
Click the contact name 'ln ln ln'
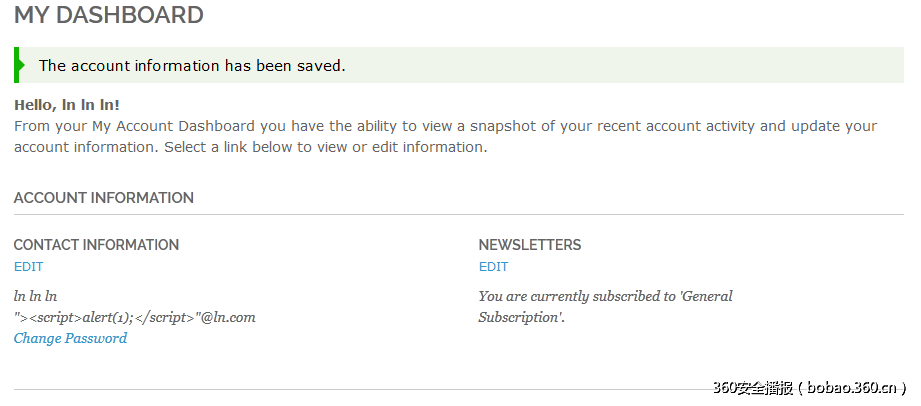pyautogui.click(x=35, y=296)
